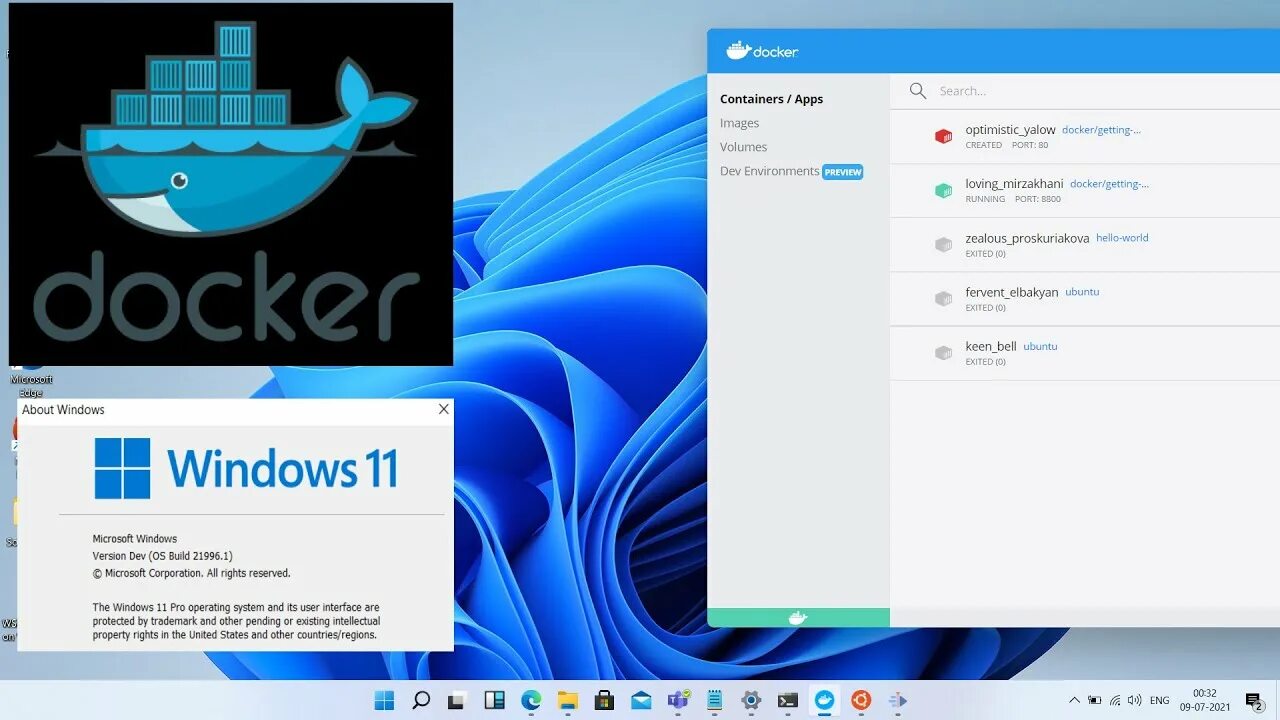1280x720 pixels.
Task: Expand the hidden tray icons chevron
Action: [x=1074, y=701]
